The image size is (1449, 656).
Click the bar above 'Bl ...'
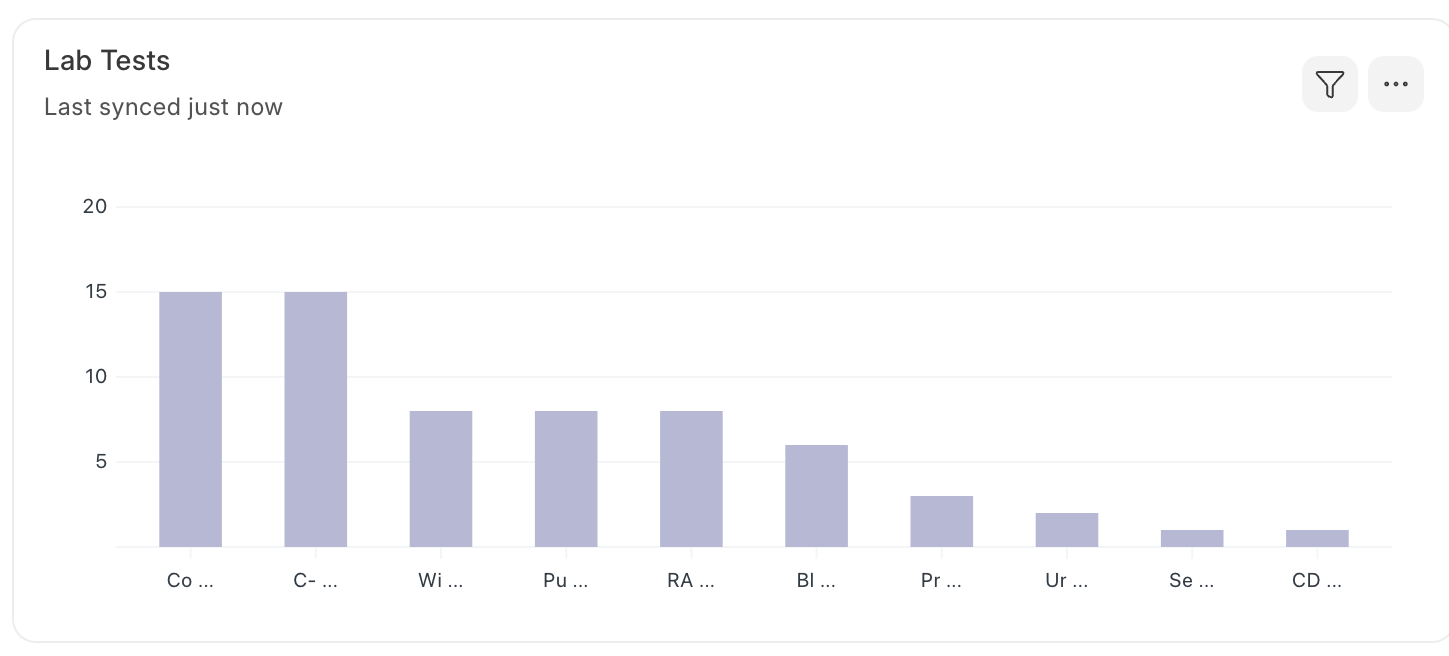click(816, 496)
